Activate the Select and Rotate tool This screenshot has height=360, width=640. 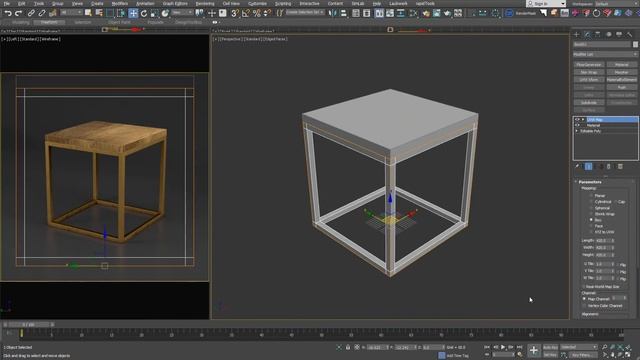(144, 13)
